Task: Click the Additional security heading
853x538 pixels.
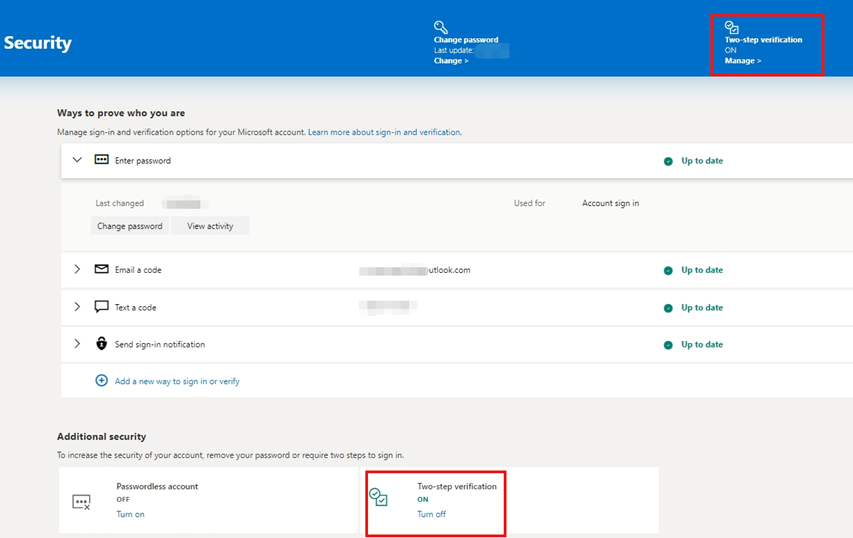Action: tap(102, 436)
